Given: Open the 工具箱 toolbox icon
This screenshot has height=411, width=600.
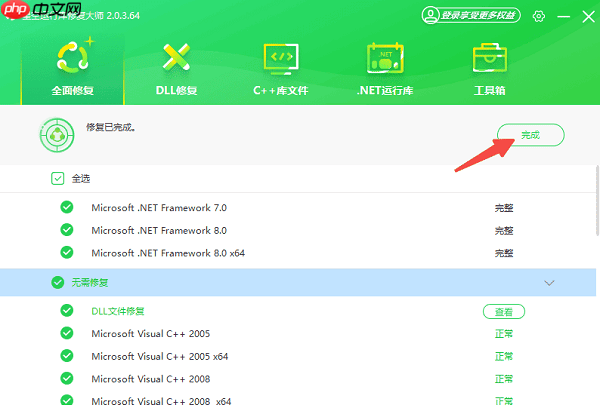Looking at the screenshot, I should click(490, 58).
